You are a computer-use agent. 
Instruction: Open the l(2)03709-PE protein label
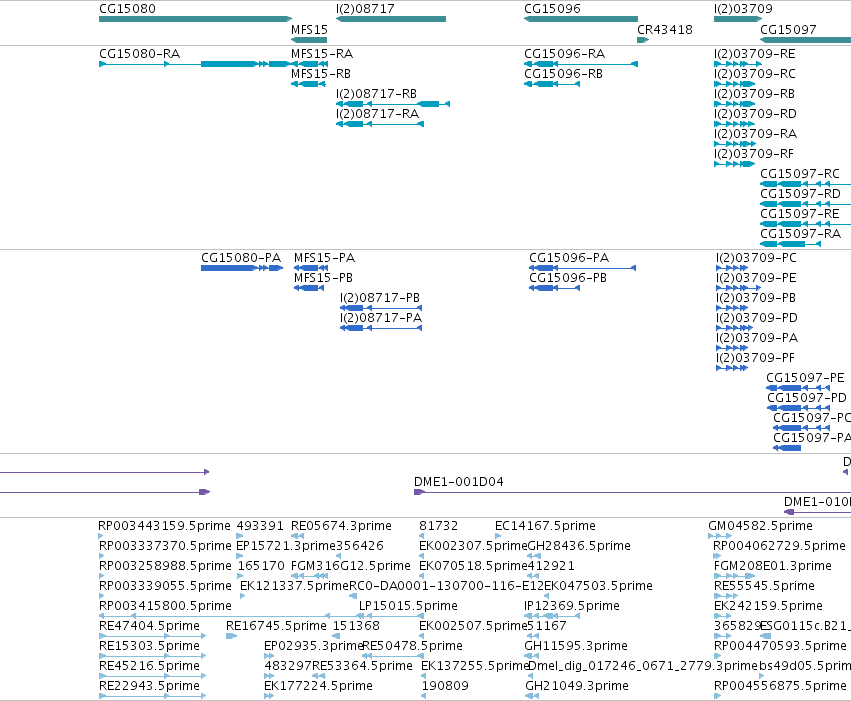point(756,278)
